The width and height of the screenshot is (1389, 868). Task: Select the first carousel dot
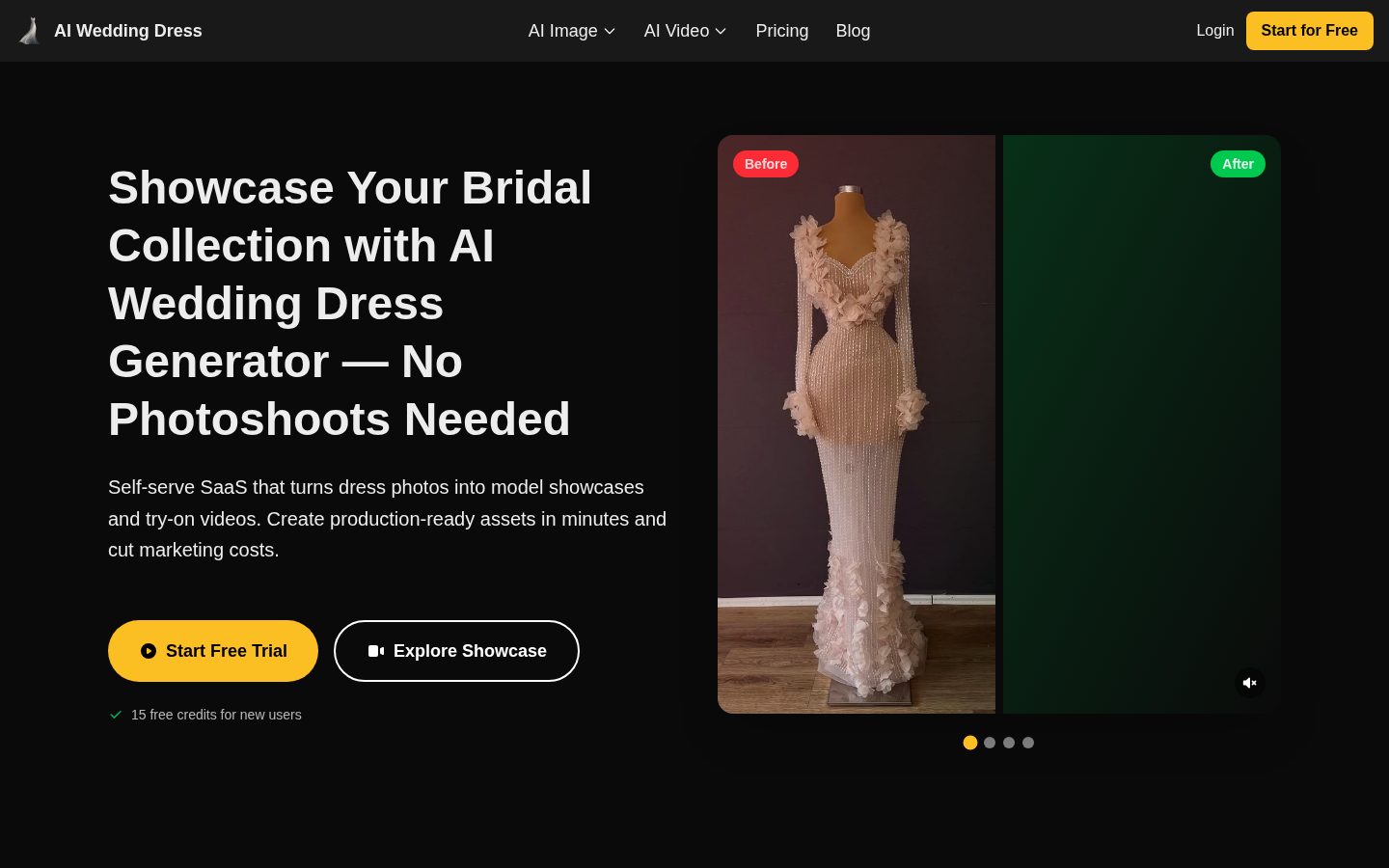click(970, 743)
